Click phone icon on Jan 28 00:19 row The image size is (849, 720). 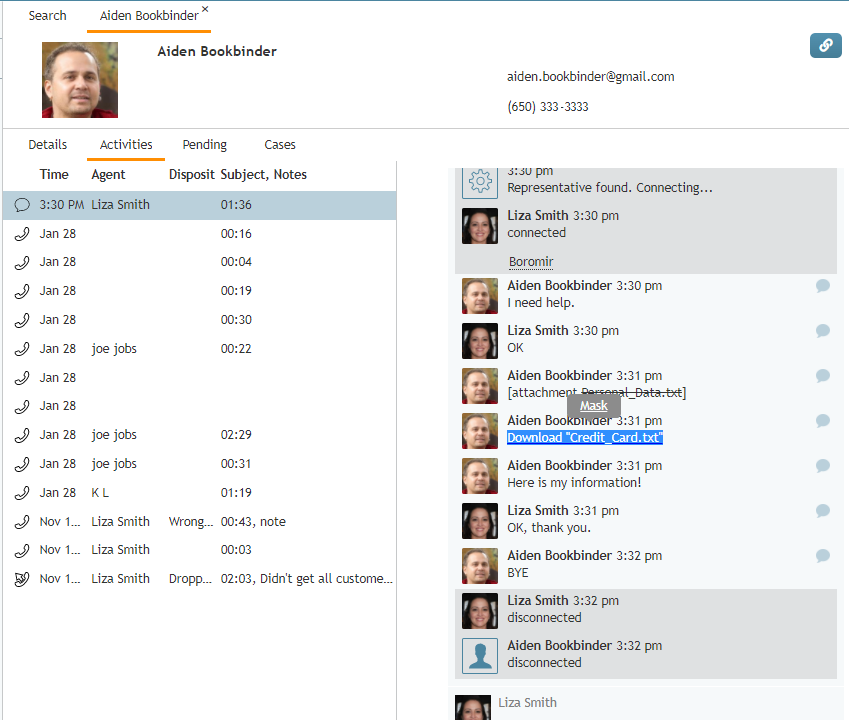coord(22,291)
